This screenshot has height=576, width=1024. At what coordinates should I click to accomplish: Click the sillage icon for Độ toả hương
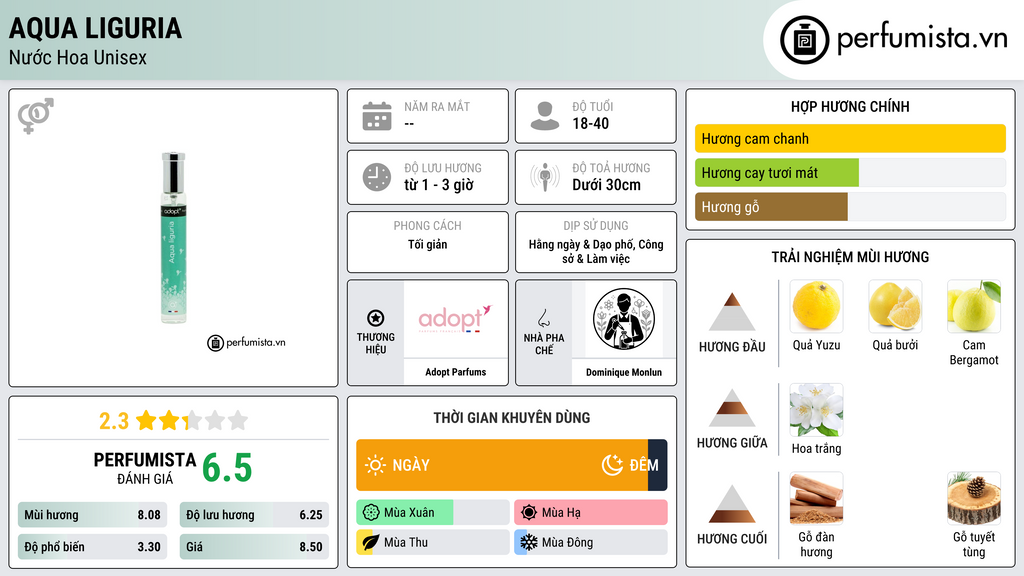545,177
